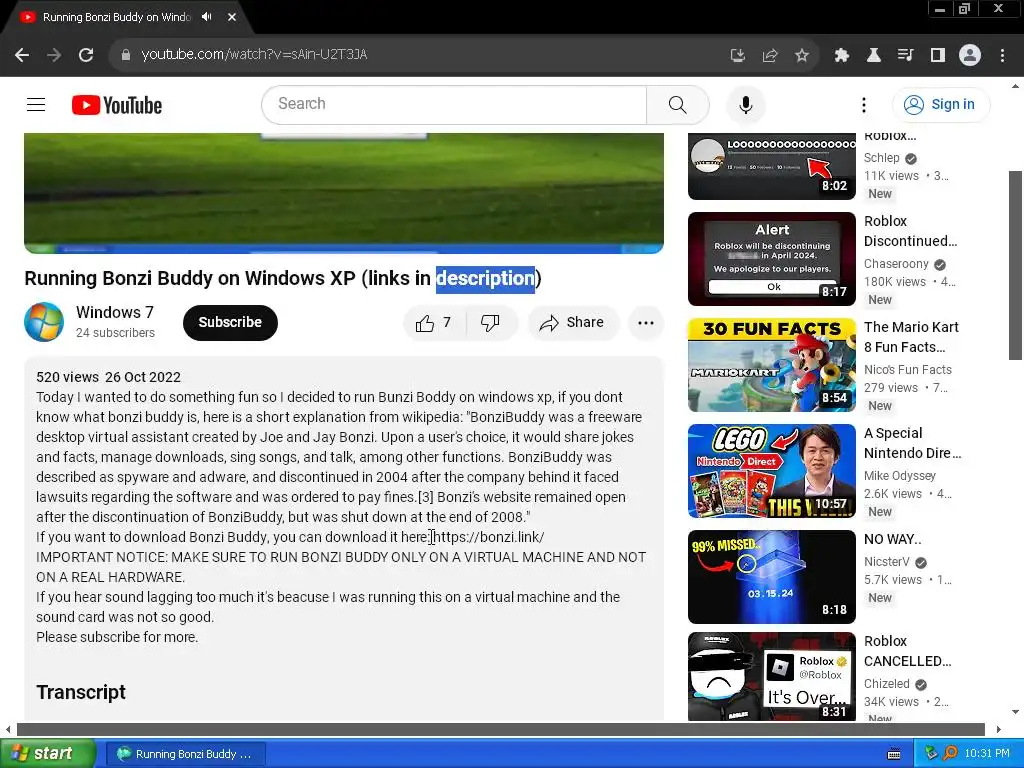
Task: Share the Bonzi Buddy video
Action: tap(573, 323)
